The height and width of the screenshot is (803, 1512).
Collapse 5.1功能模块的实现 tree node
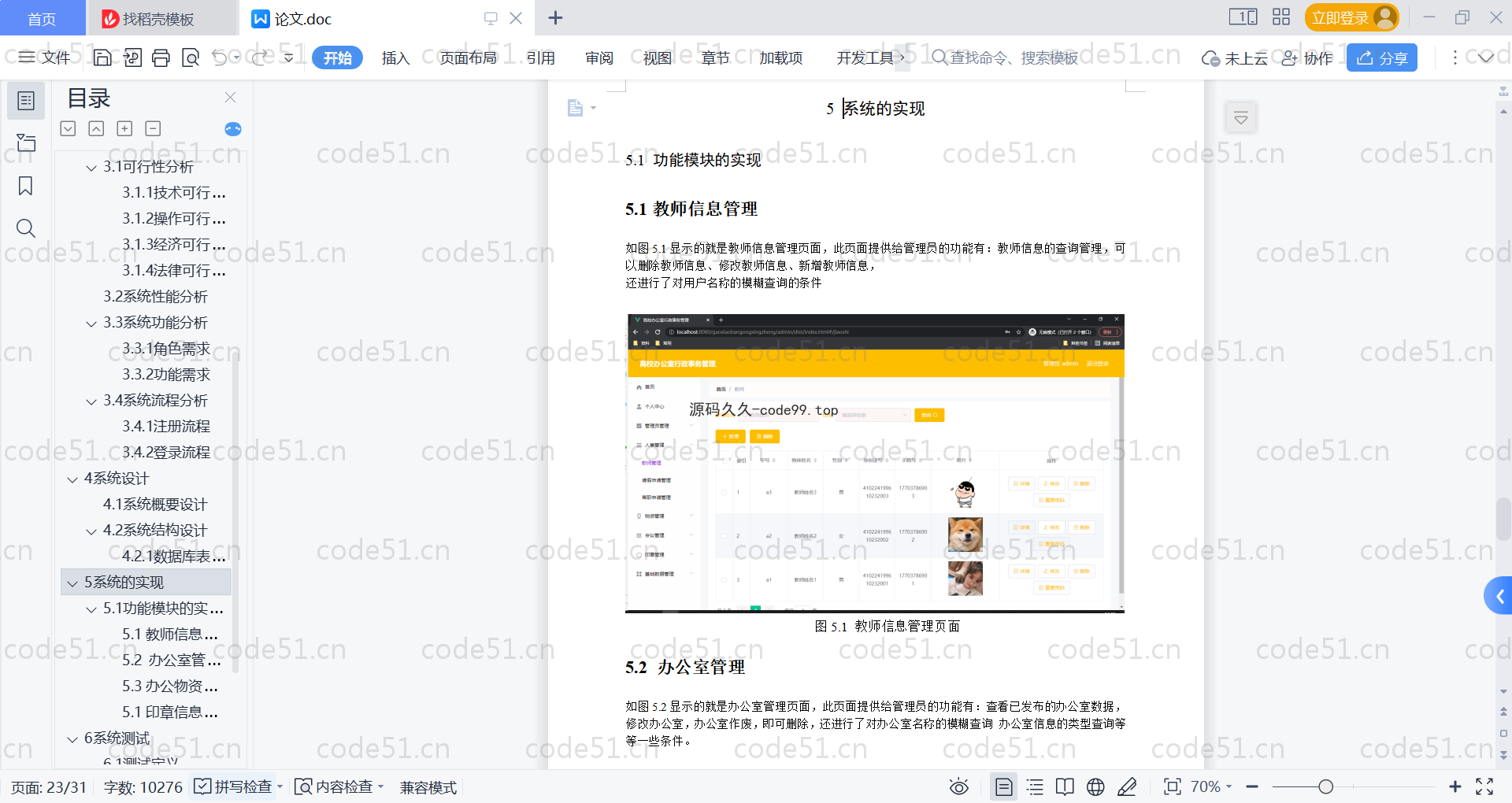pos(91,609)
